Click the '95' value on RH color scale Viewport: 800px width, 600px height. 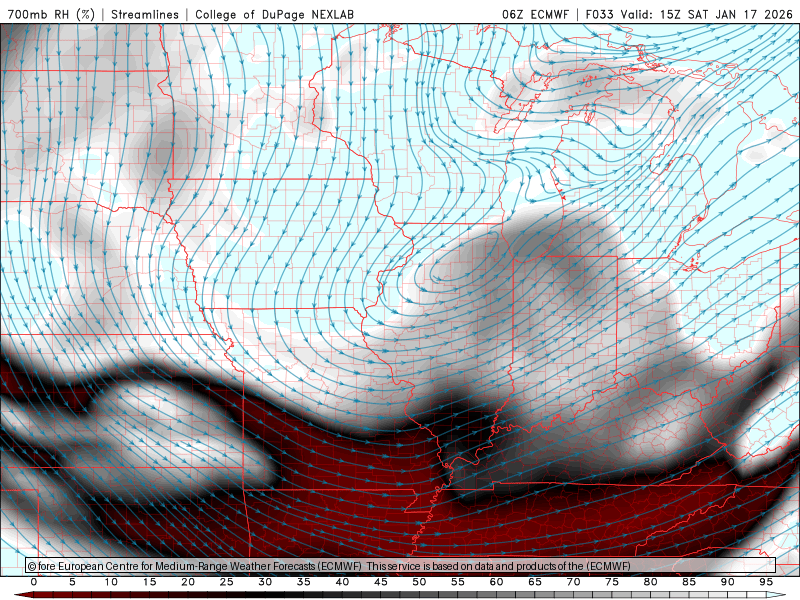coord(766,582)
